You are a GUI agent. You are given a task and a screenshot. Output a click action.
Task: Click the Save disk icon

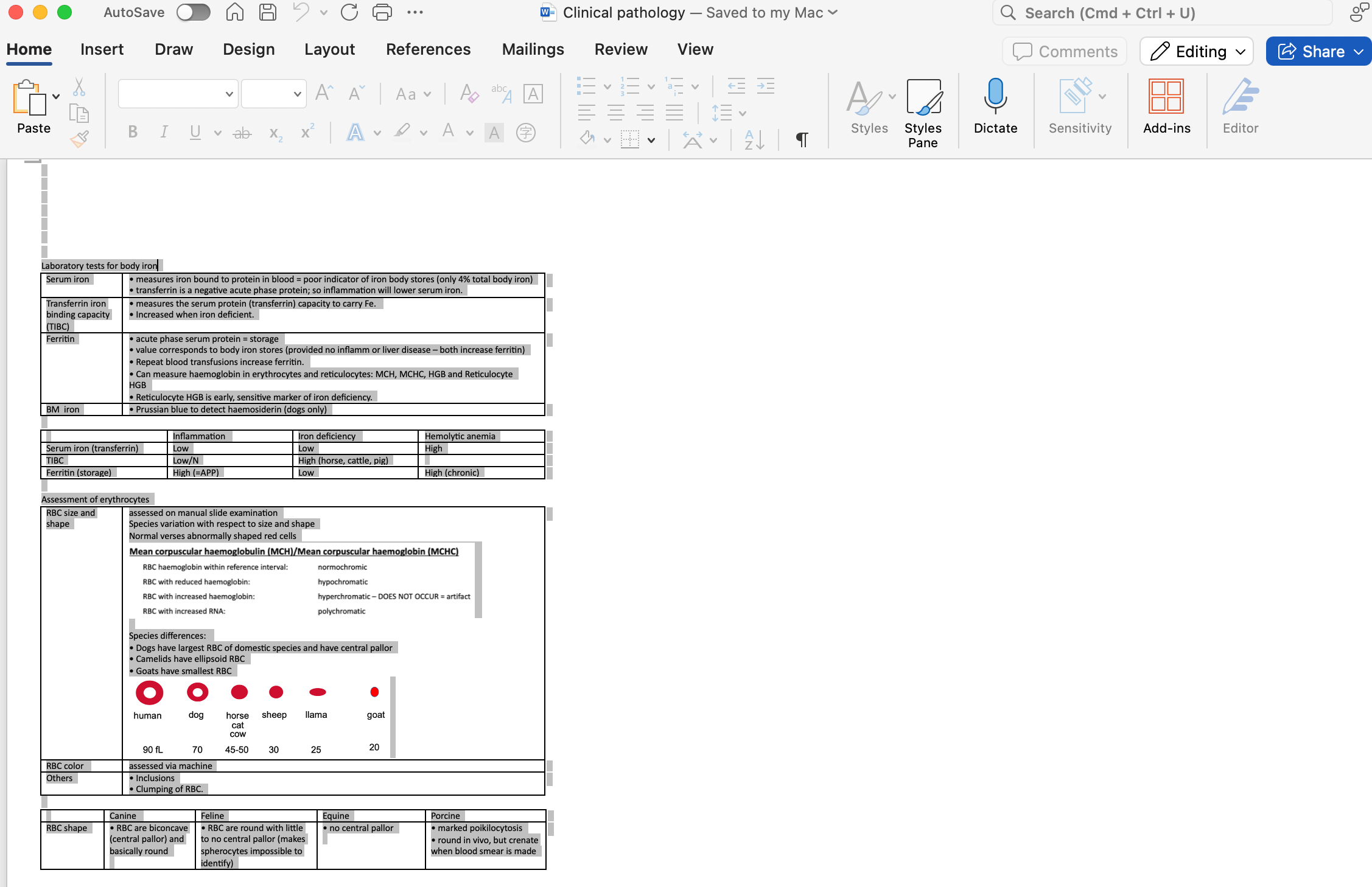(x=268, y=12)
